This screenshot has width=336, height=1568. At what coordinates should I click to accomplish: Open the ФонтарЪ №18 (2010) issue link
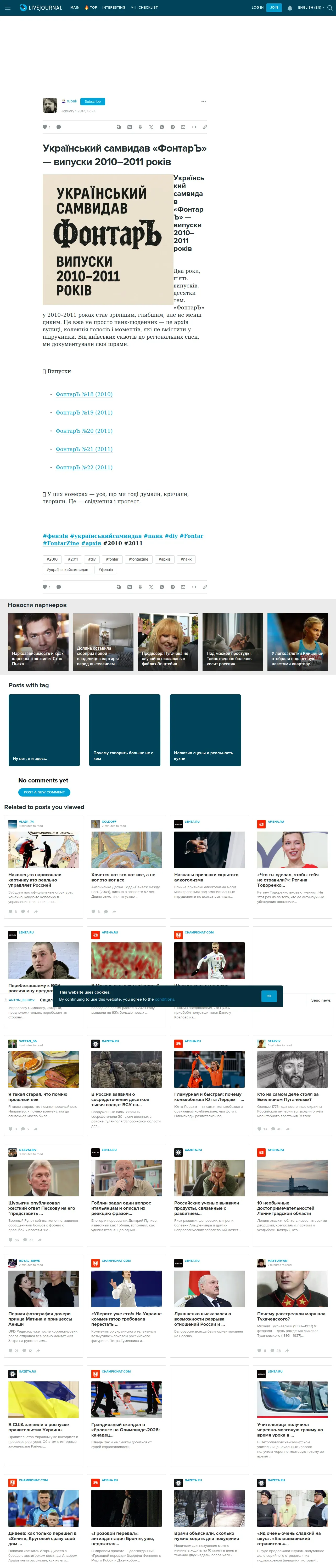(x=84, y=394)
